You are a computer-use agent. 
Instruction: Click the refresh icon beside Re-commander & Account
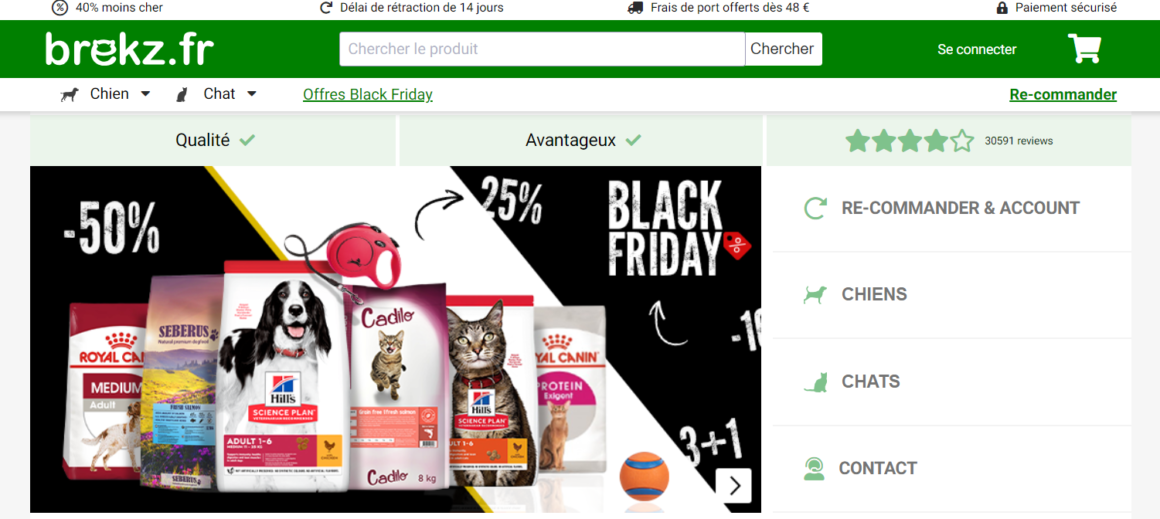pyautogui.click(x=815, y=208)
